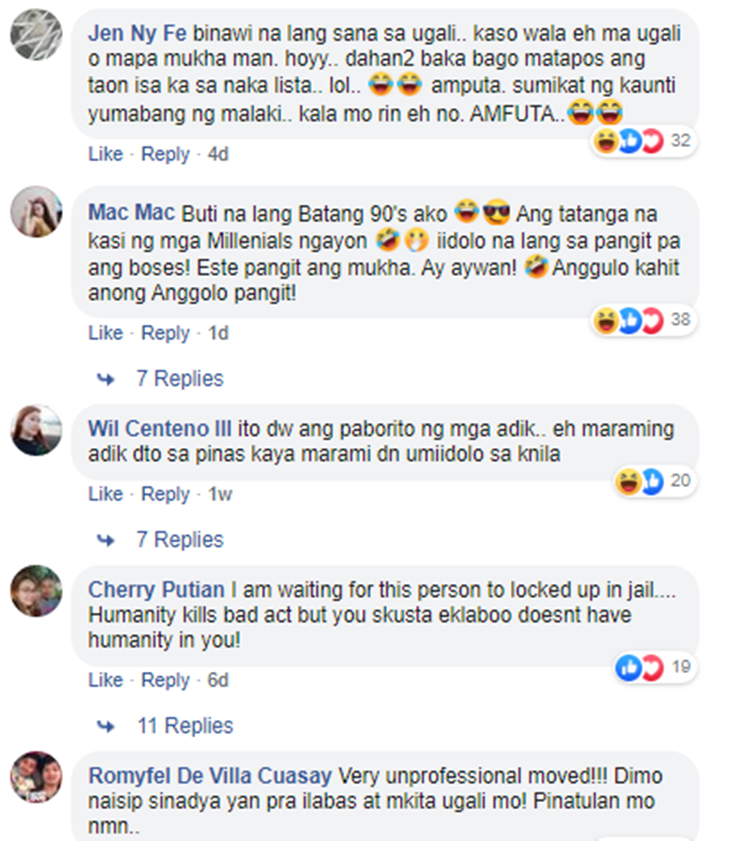Open Wil Centeno III's profile name link

(x=160, y=429)
